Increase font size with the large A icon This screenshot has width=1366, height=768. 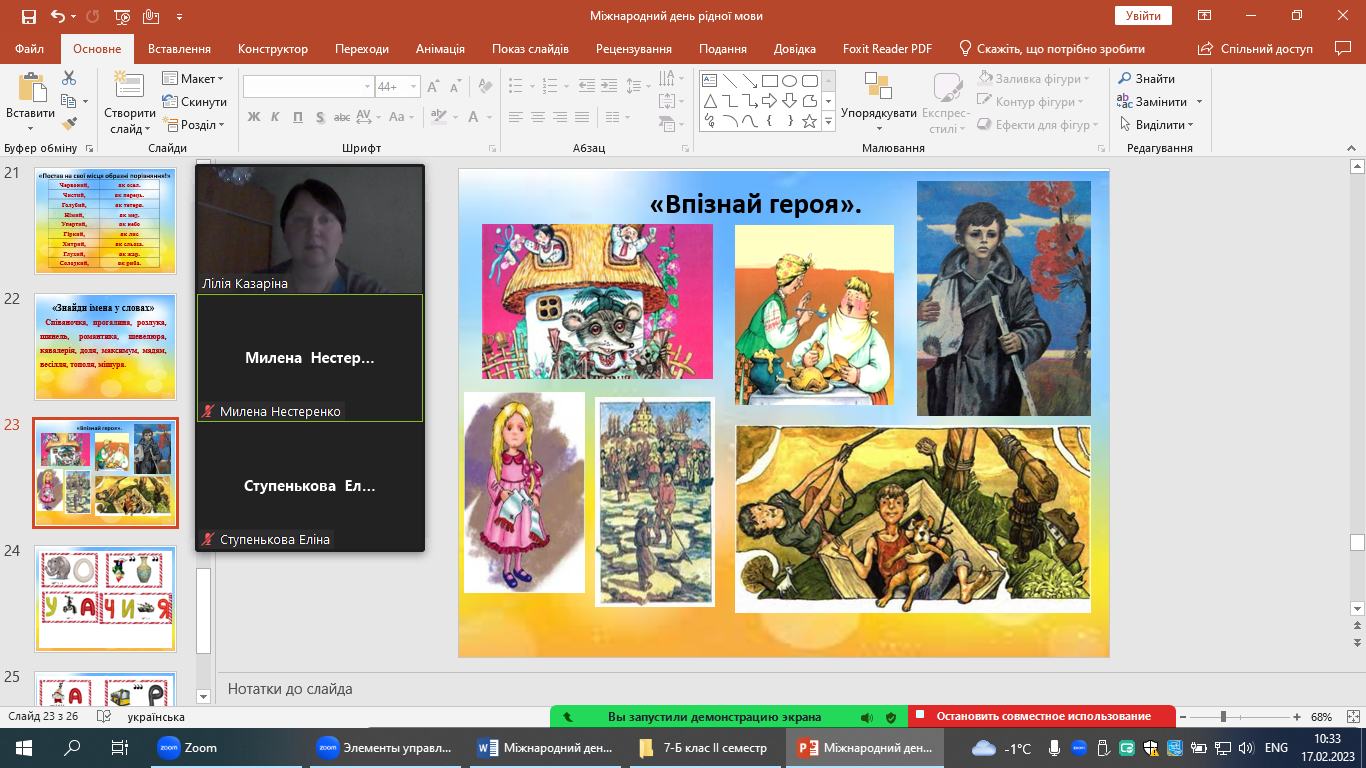click(434, 87)
